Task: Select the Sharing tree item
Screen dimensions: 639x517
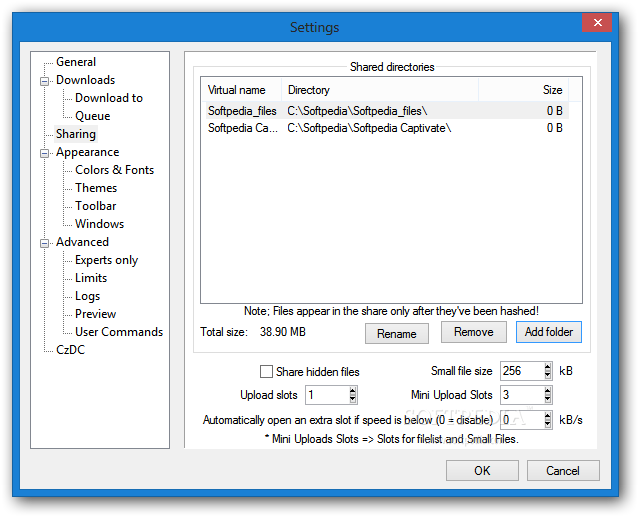Action: (x=76, y=134)
